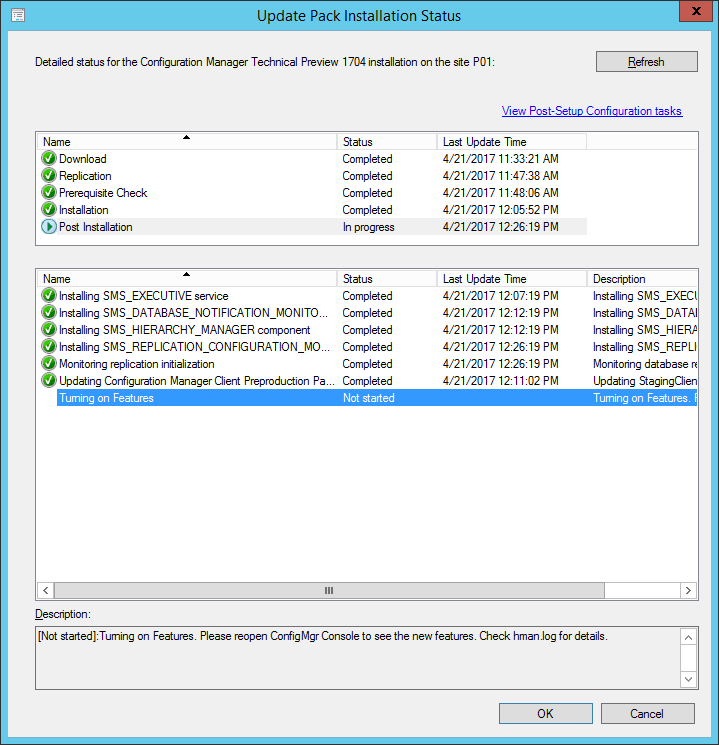Click the in-progress play icon beside Post Installation
The width and height of the screenshot is (719, 745).
(x=48, y=227)
